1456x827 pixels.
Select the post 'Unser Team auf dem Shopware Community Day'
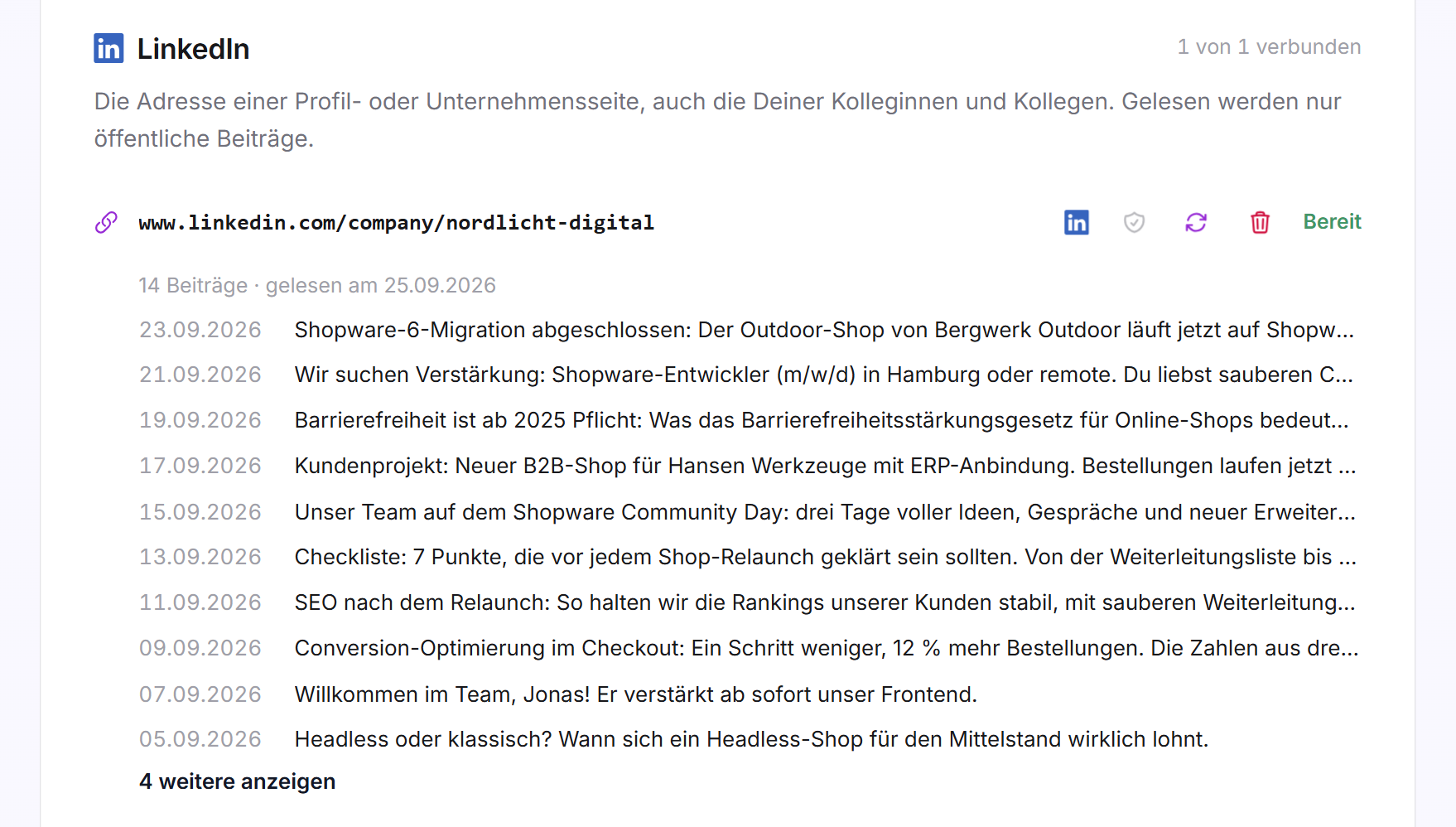pos(825,512)
